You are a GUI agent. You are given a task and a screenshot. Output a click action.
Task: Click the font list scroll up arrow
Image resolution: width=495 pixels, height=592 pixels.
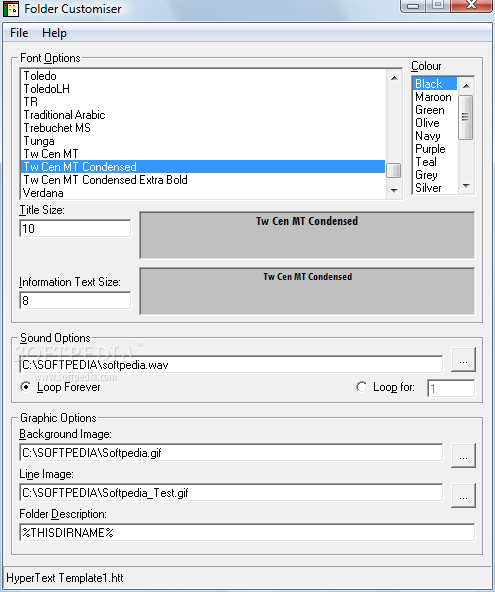[394, 78]
